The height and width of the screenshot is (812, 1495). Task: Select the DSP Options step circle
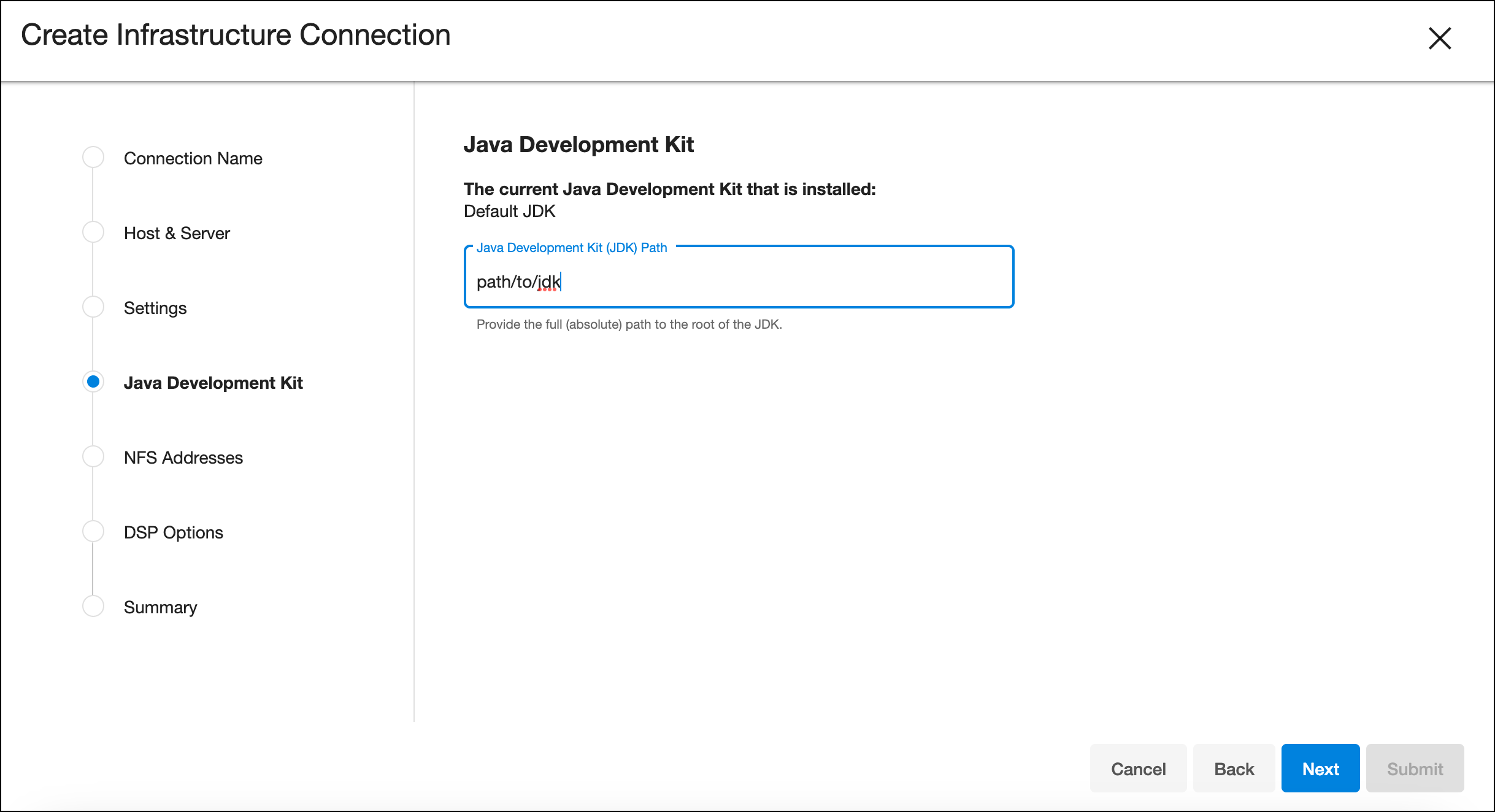93,531
